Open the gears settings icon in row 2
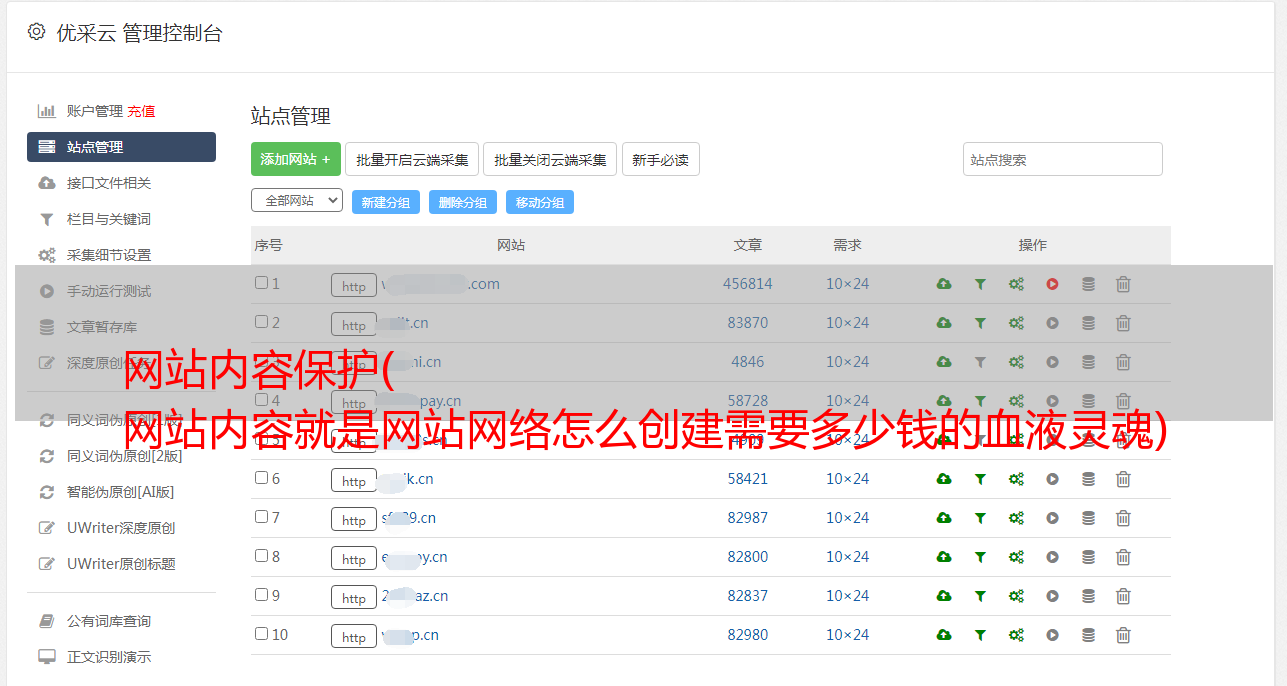 click(x=1016, y=323)
